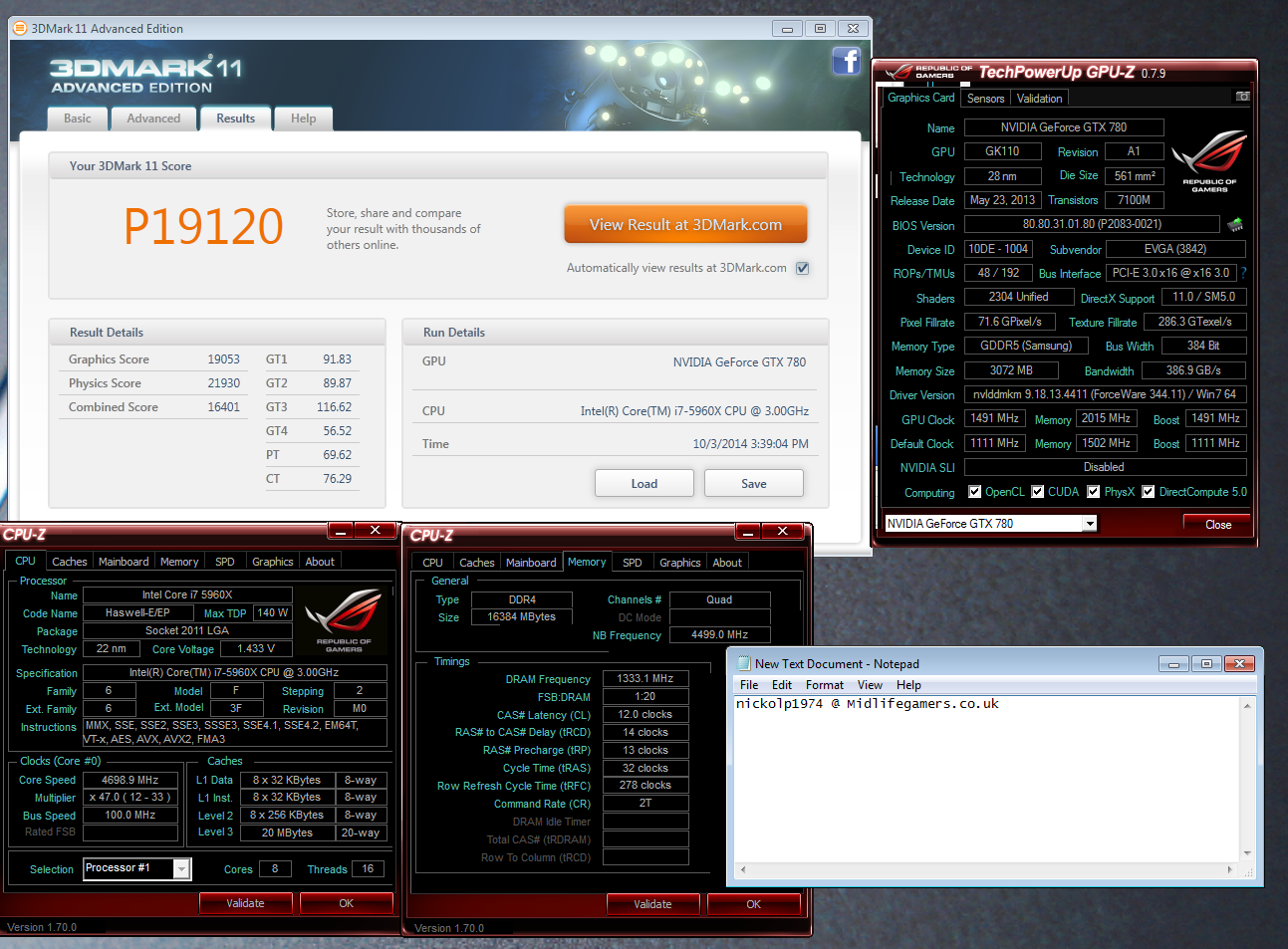The width and height of the screenshot is (1288, 949).
Task: Open the NVIDIA GeForce GTX 780 dropdown
Action: pyautogui.click(x=1090, y=524)
